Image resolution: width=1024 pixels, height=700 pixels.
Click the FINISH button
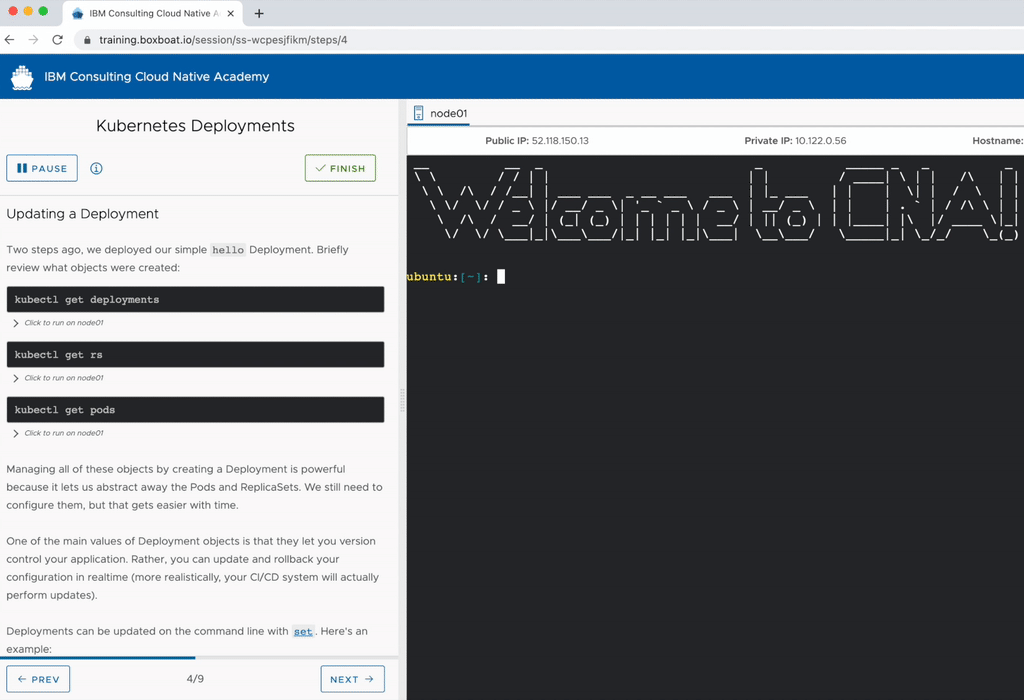(x=340, y=168)
